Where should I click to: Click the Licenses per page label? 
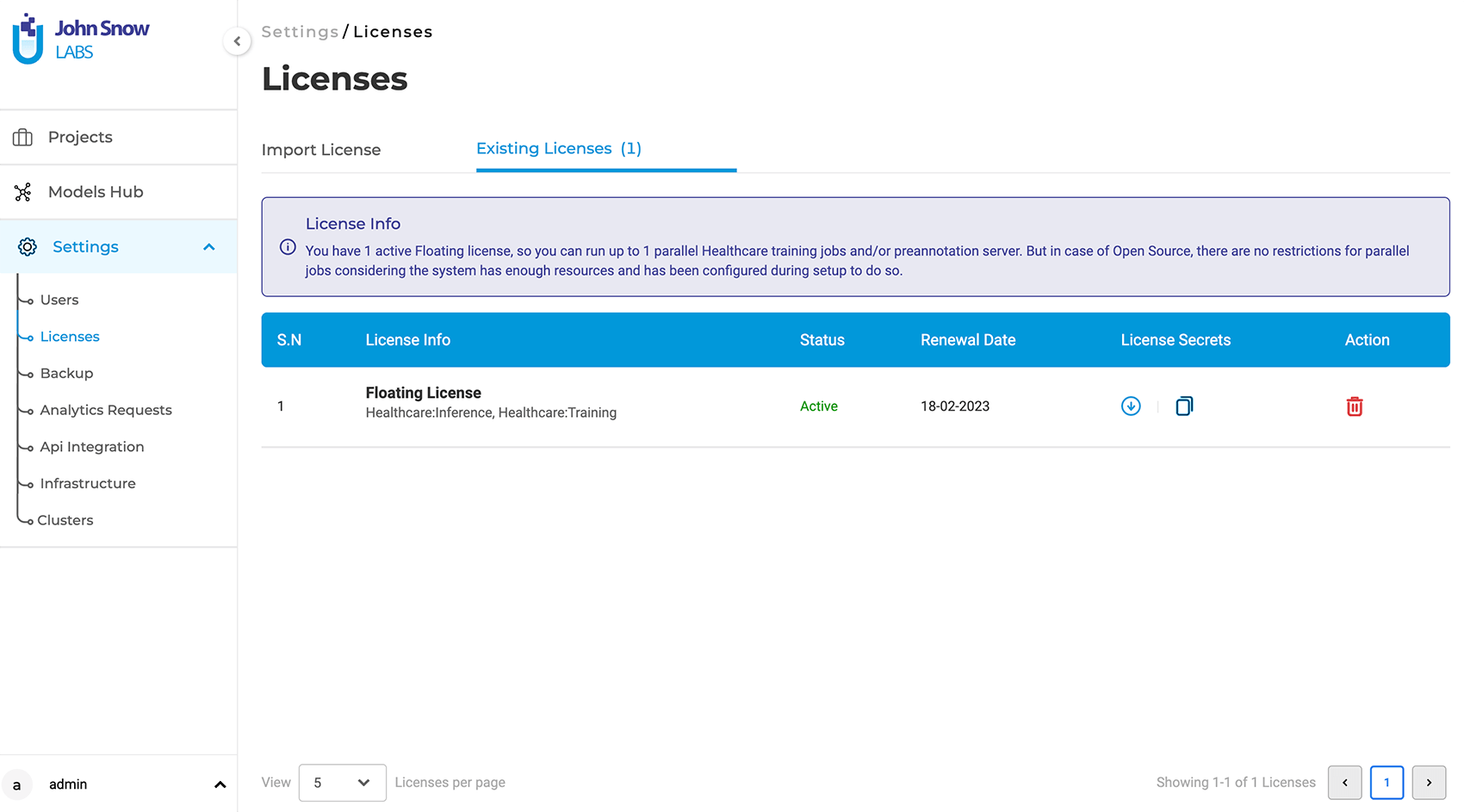[x=450, y=783]
